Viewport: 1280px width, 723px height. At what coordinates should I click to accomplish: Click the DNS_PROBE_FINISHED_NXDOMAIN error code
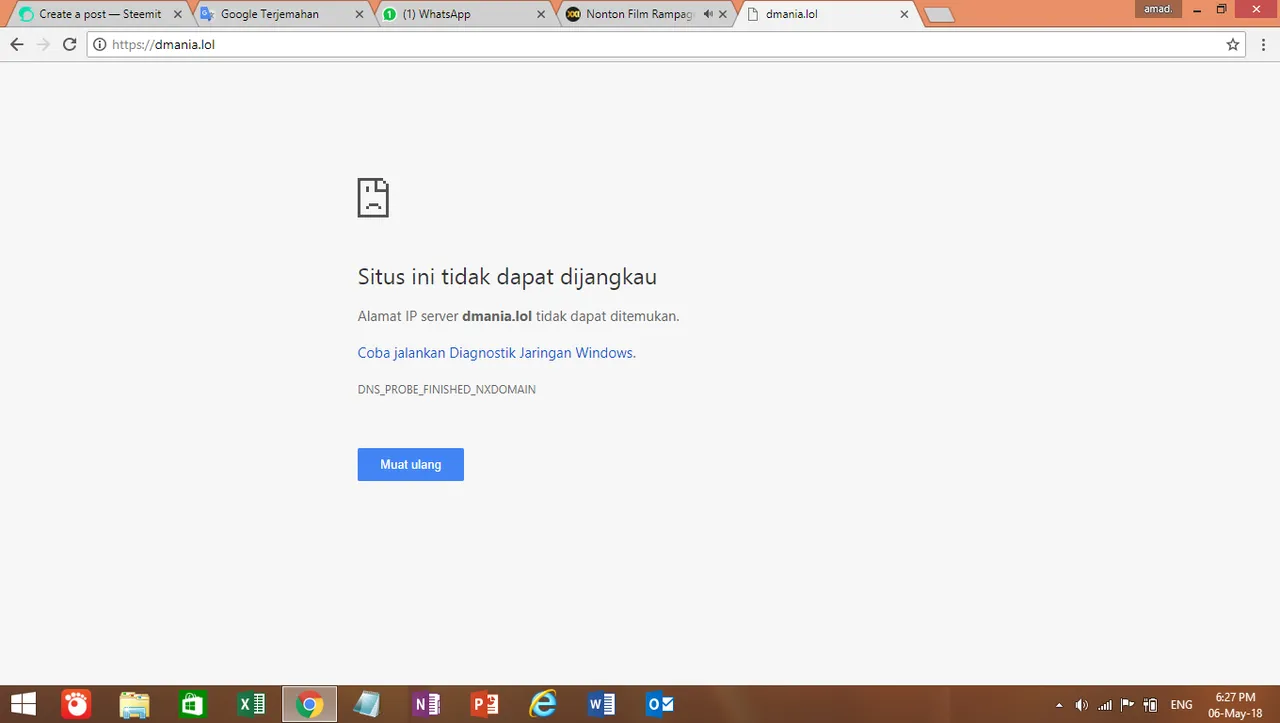(x=447, y=389)
